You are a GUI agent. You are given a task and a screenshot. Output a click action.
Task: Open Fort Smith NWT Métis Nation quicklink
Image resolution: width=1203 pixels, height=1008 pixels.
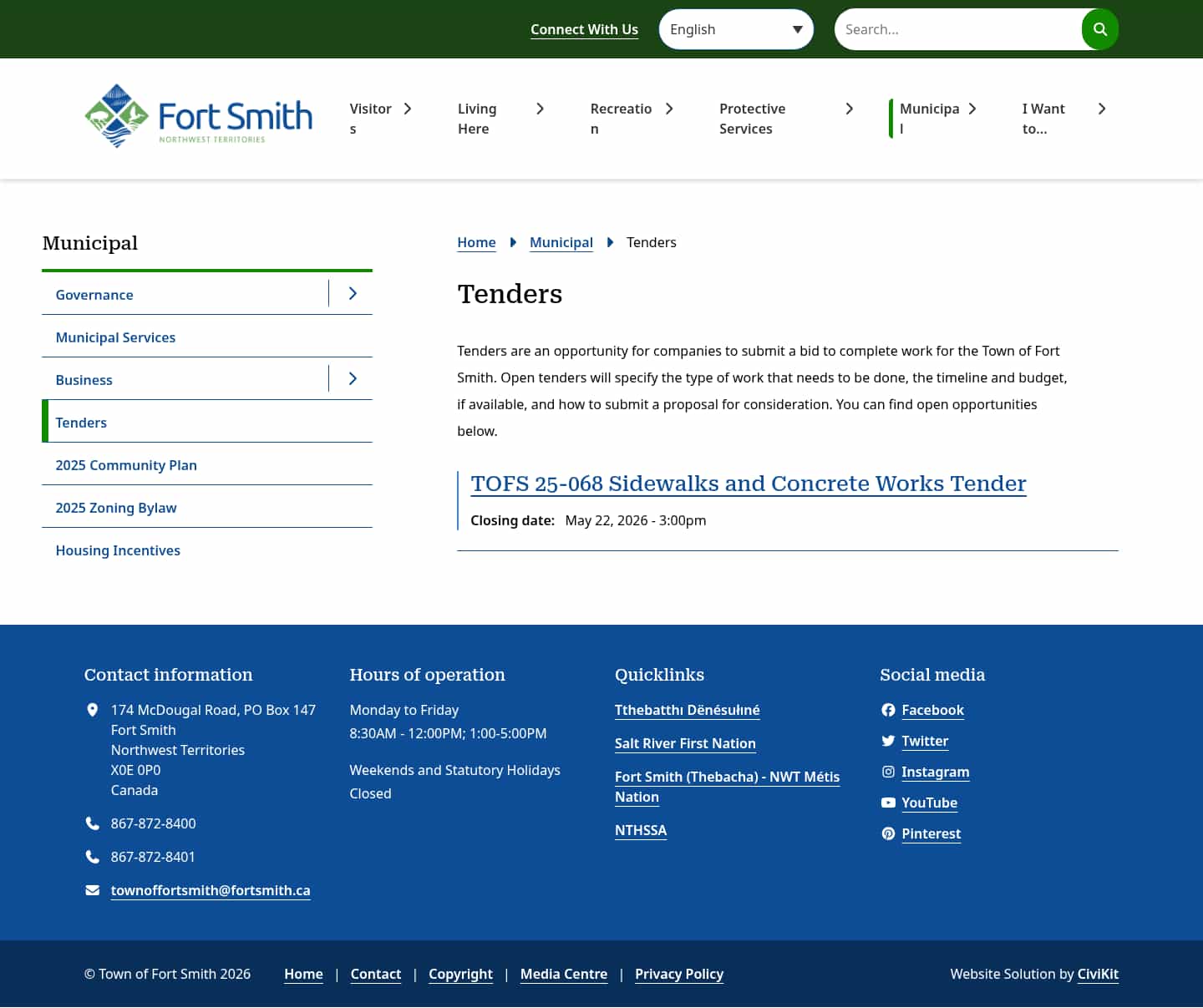727,787
